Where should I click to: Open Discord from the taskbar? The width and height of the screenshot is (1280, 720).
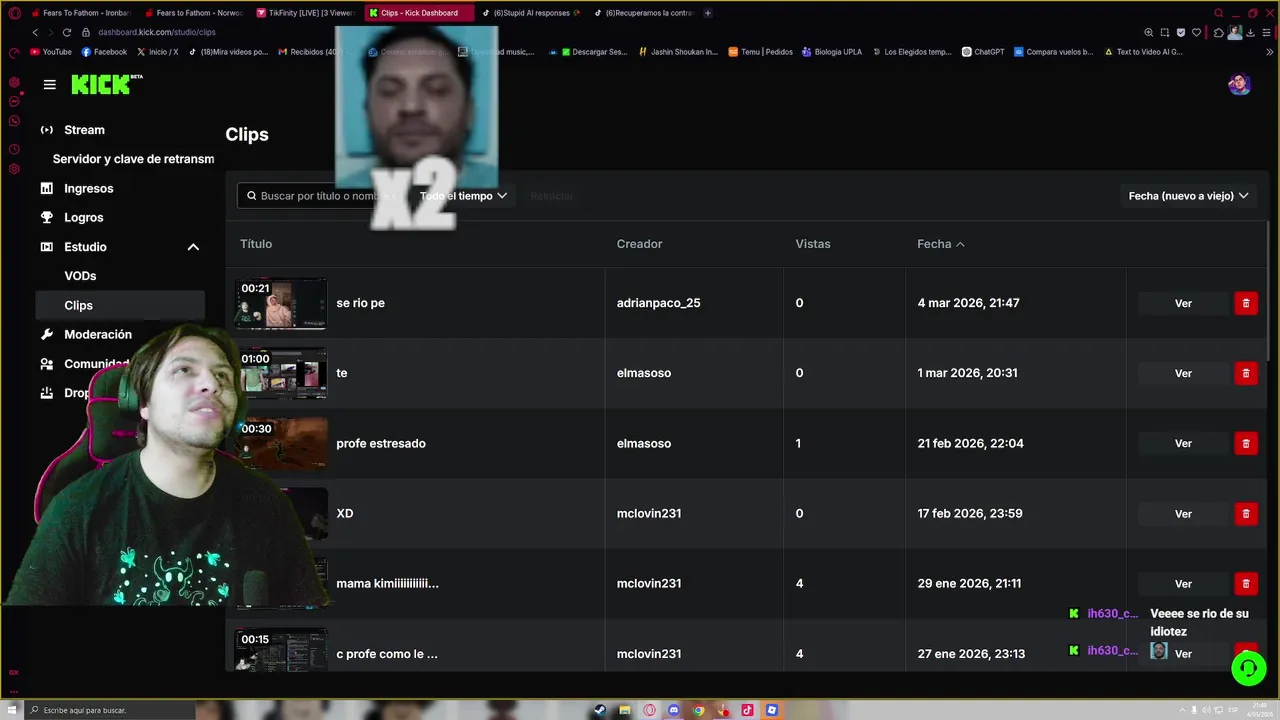tap(674, 710)
